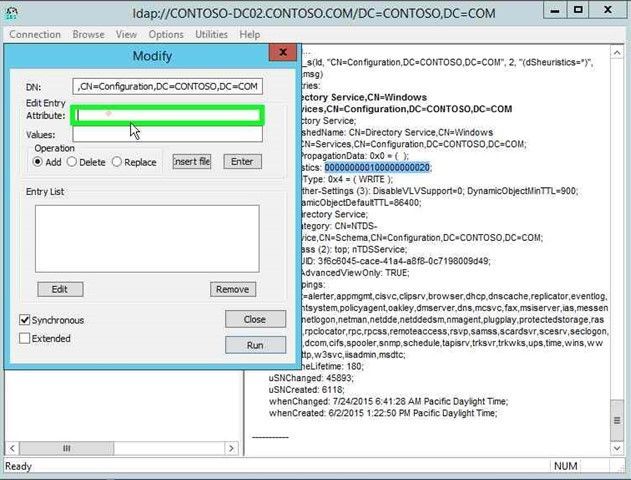Click the LDP application icon in title bar

tap(11, 13)
